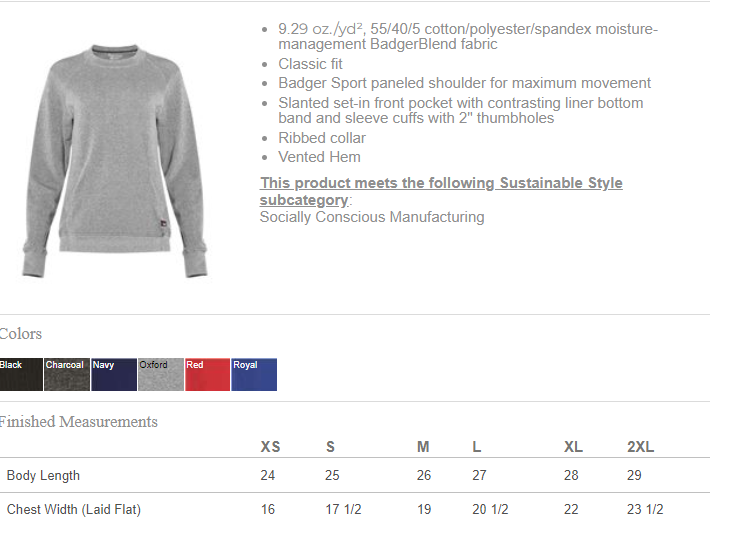Choose the Red color swatch
Viewport: 747px width, 542px height.
[x=207, y=374]
